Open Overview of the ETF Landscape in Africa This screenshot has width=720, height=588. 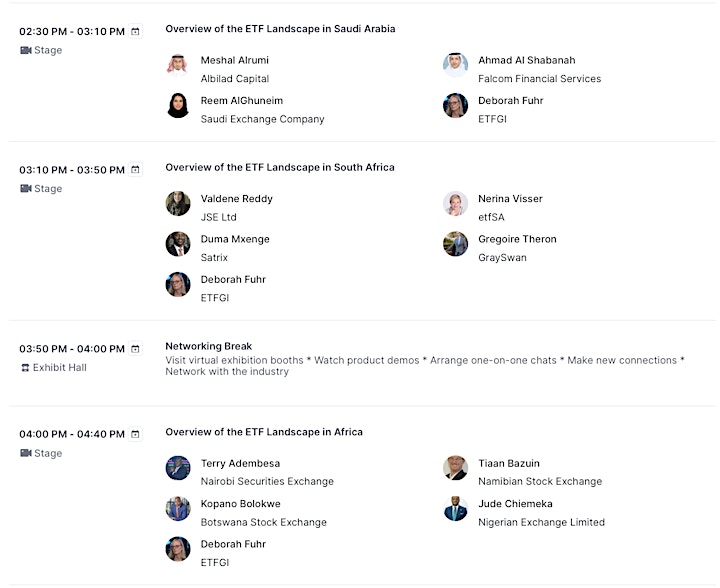tap(264, 432)
